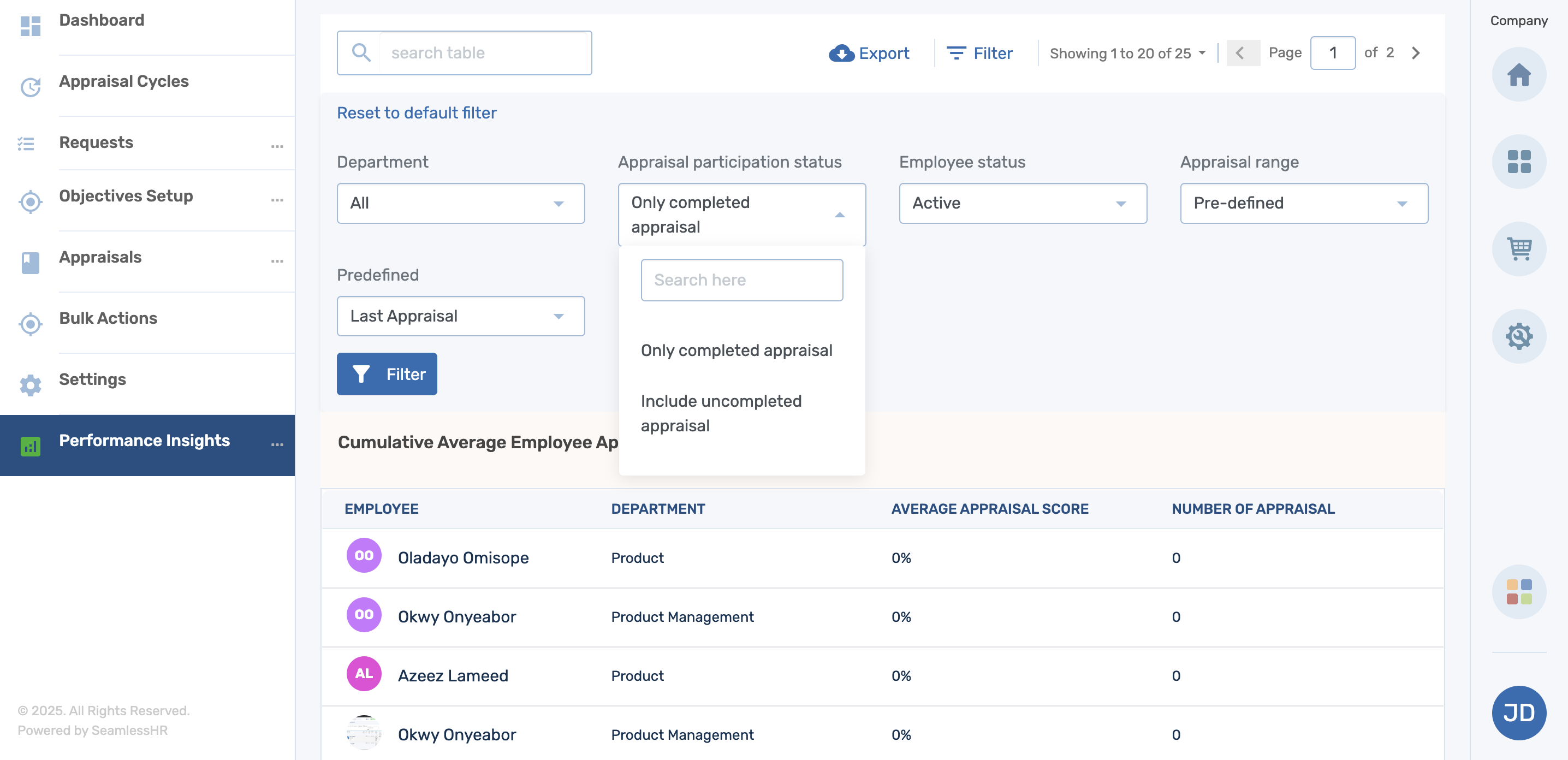Click the previous page arrow

coord(1240,53)
